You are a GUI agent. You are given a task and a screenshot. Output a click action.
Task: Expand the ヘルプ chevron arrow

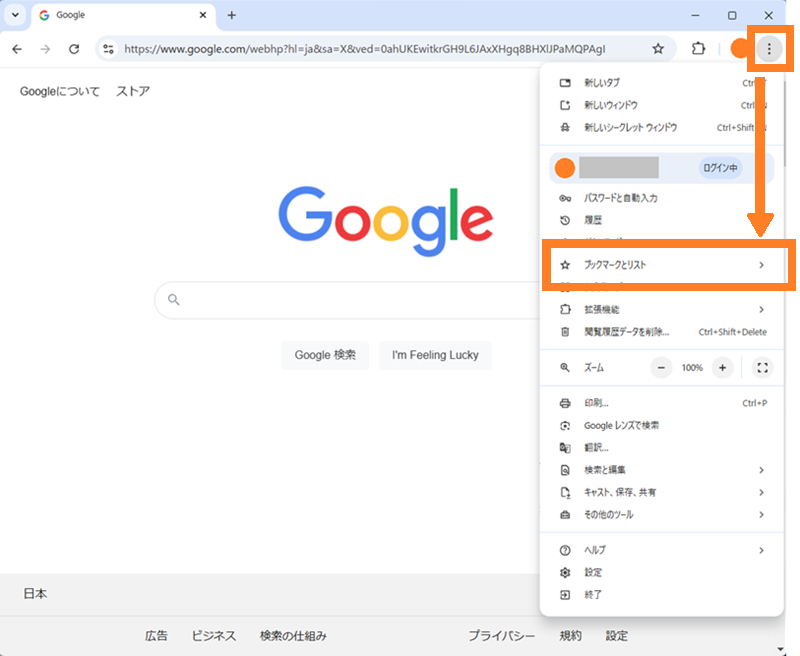761,550
